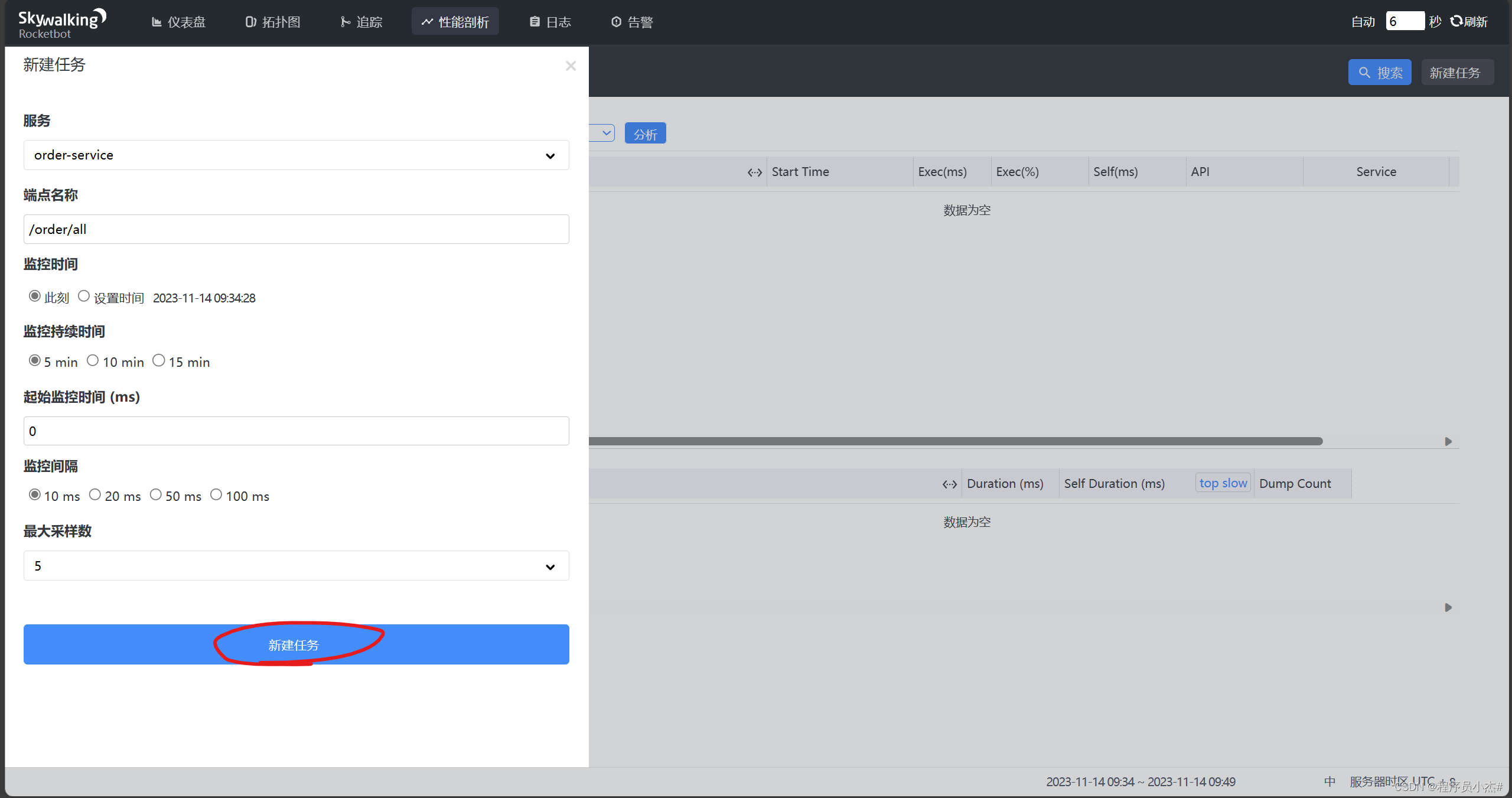Click the 服务器时区 UTC timezone setting
This screenshot has width=1512, height=798.
coord(1403,781)
